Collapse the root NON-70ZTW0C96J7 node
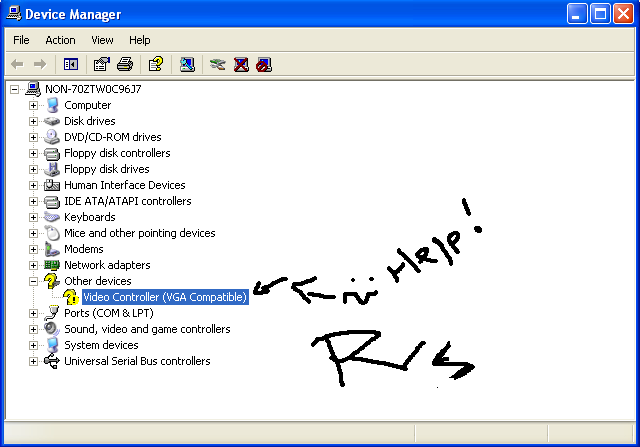 point(15,89)
